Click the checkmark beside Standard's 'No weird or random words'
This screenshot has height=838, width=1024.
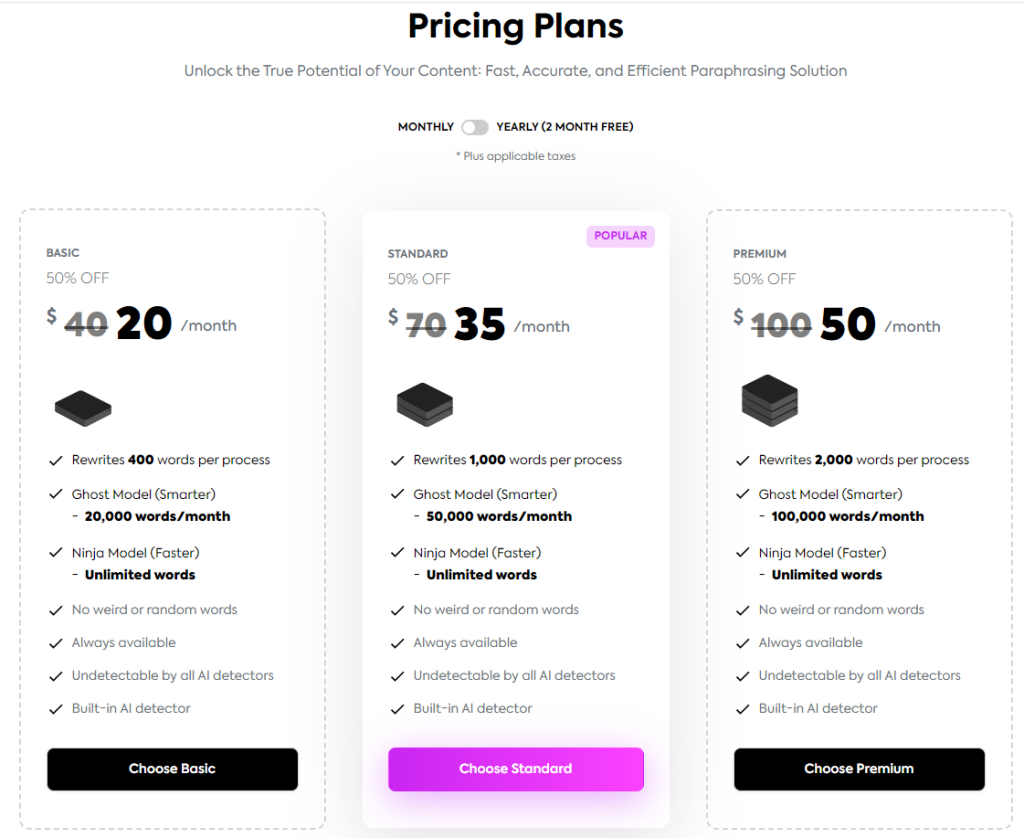pyautogui.click(x=399, y=609)
